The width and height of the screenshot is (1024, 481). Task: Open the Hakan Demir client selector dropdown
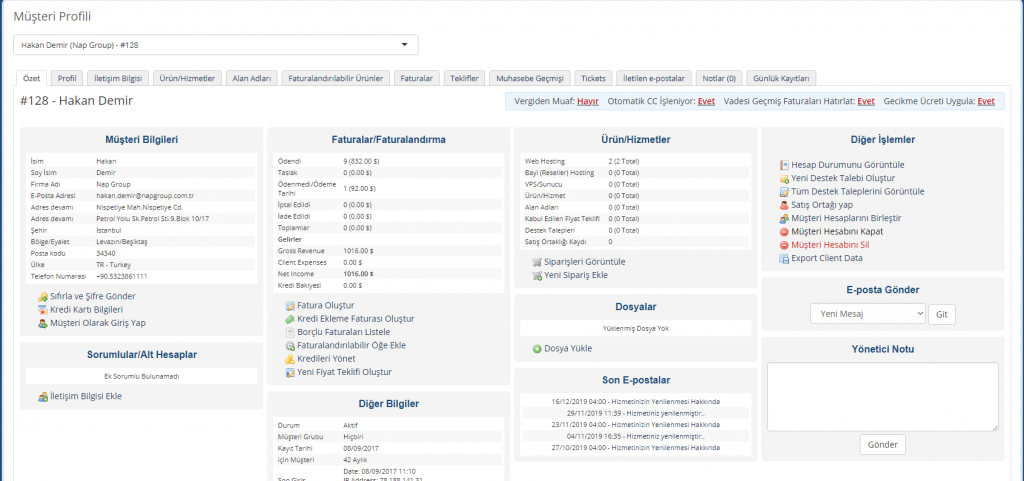coord(216,45)
